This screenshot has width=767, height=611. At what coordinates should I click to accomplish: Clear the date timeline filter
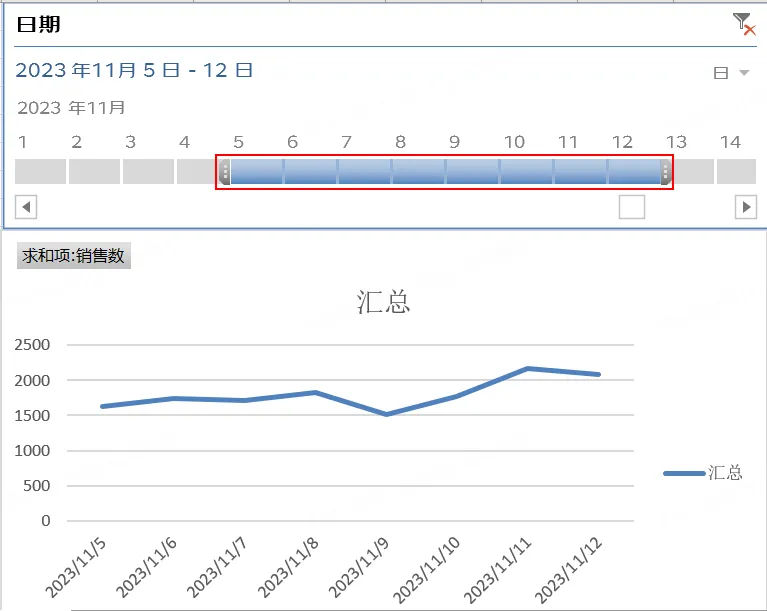tap(744, 23)
